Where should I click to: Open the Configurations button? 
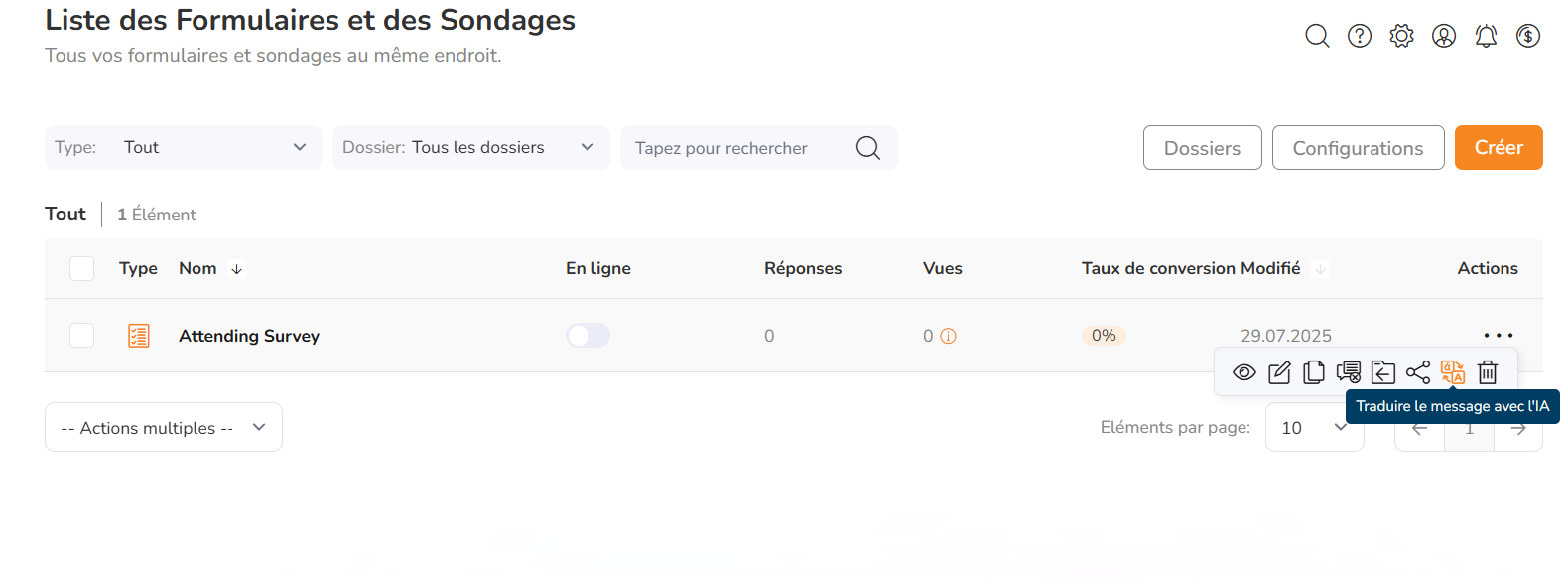[1358, 147]
